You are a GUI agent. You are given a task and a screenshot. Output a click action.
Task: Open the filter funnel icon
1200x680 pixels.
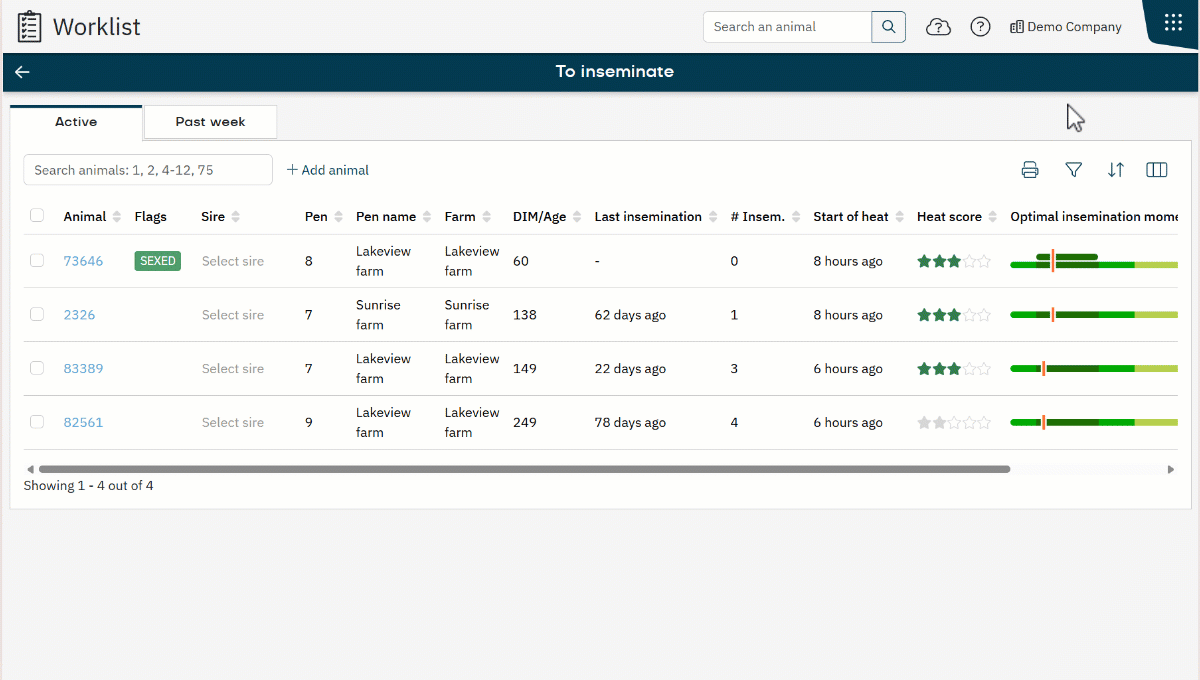point(1073,170)
